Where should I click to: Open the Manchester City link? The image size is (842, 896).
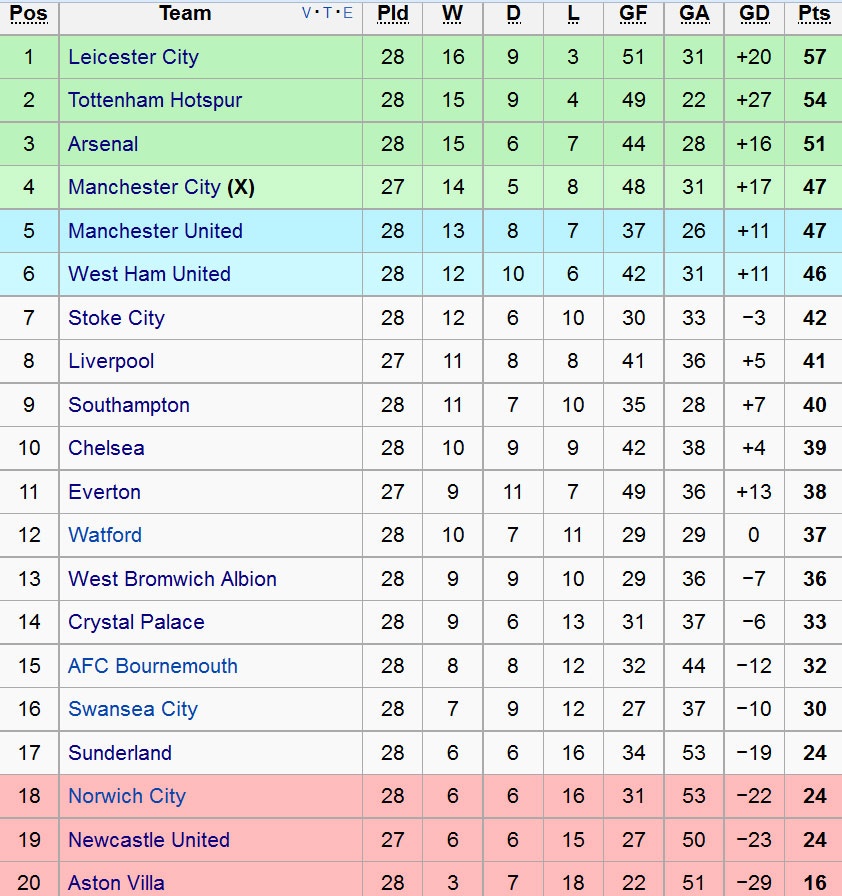[x=144, y=187]
